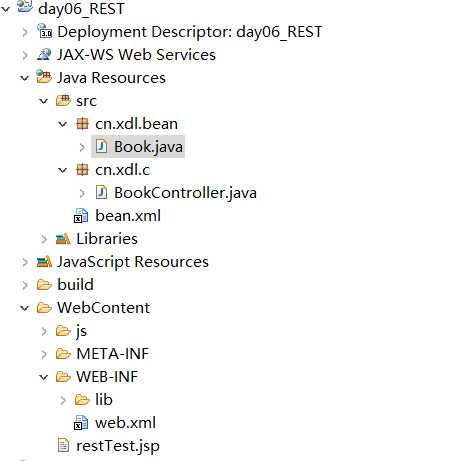Click the WebContent folder icon
The width and height of the screenshot is (464, 461).
[x=44, y=308]
